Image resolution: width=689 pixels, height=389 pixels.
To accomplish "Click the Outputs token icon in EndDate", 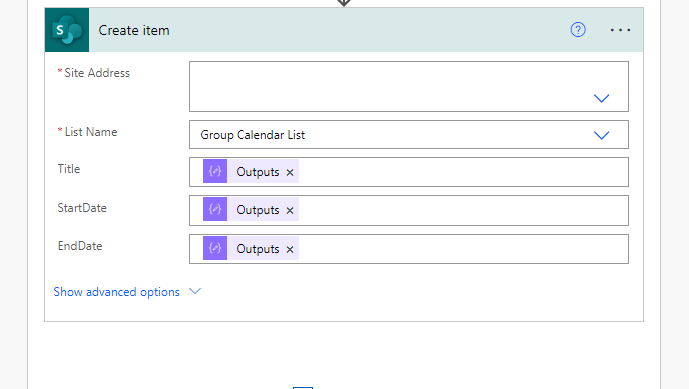I will tap(215, 248).
